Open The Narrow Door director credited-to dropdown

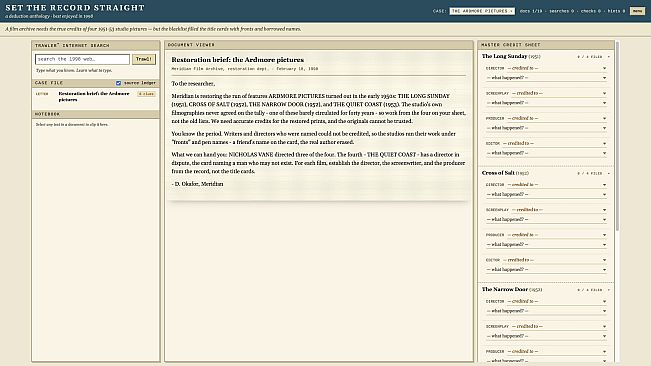point(557,301)
